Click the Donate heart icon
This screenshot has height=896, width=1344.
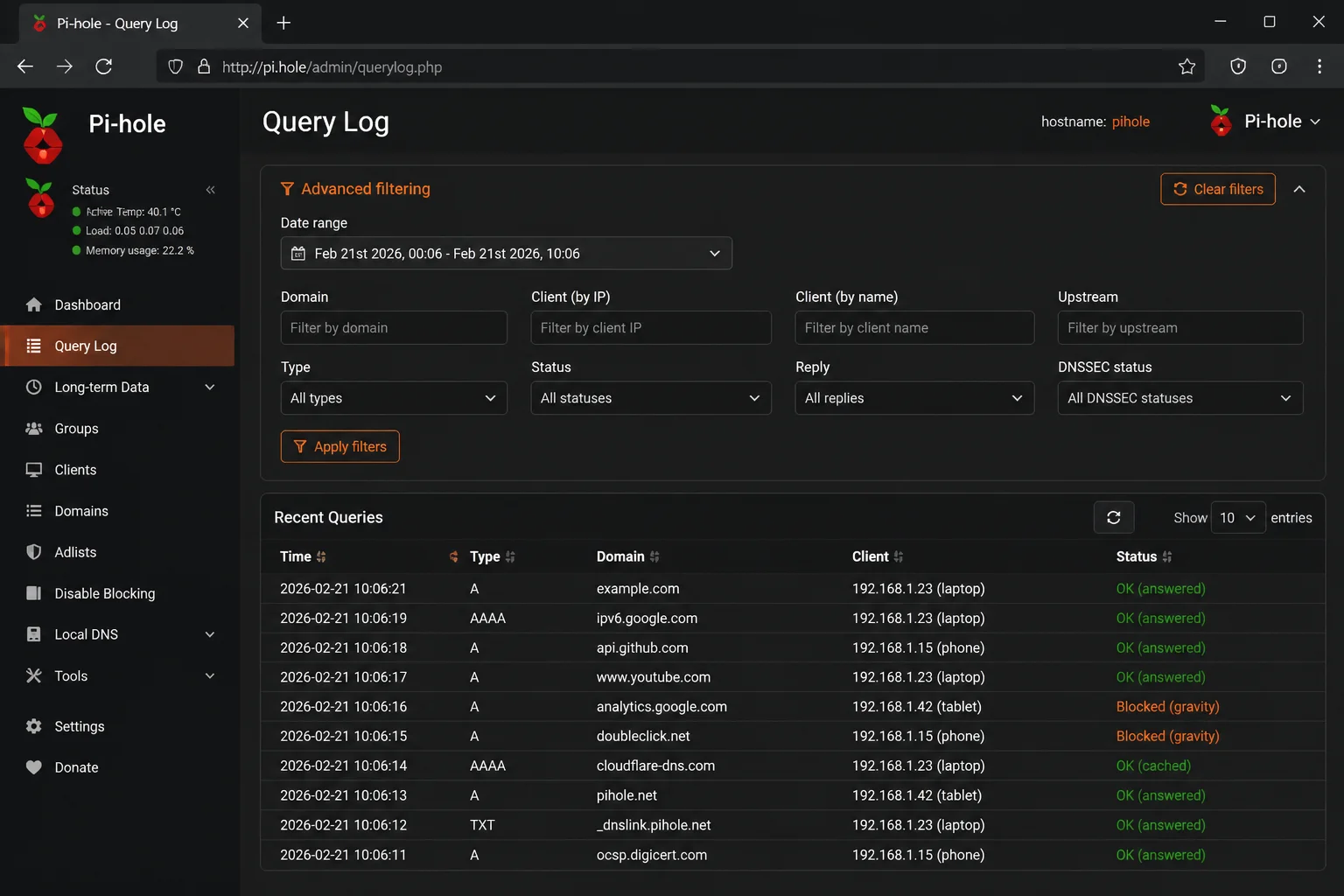(34, 767)
